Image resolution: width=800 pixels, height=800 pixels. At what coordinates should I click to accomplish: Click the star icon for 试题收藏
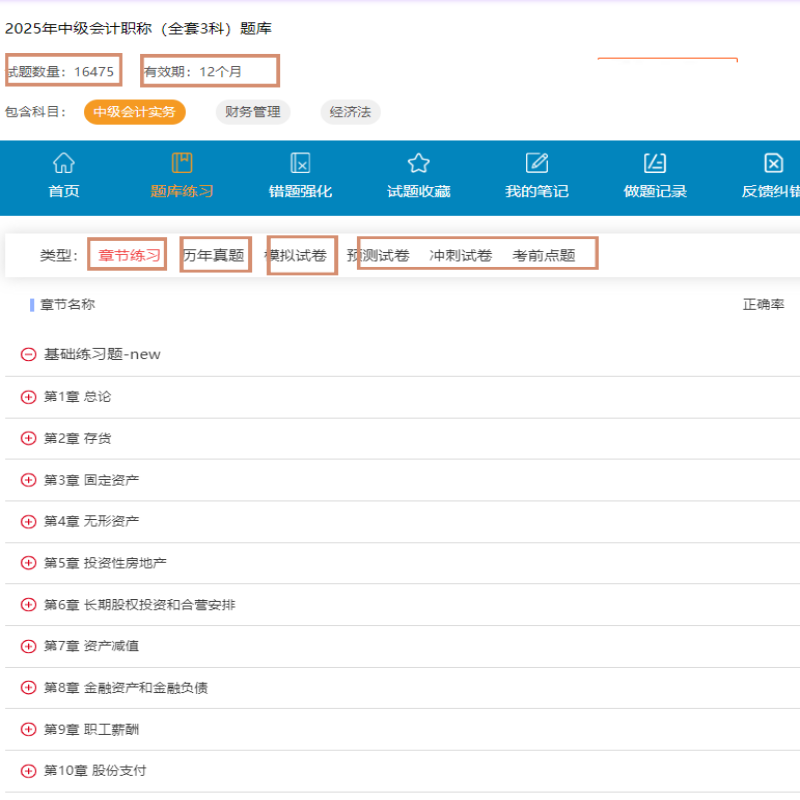[418, 163]
